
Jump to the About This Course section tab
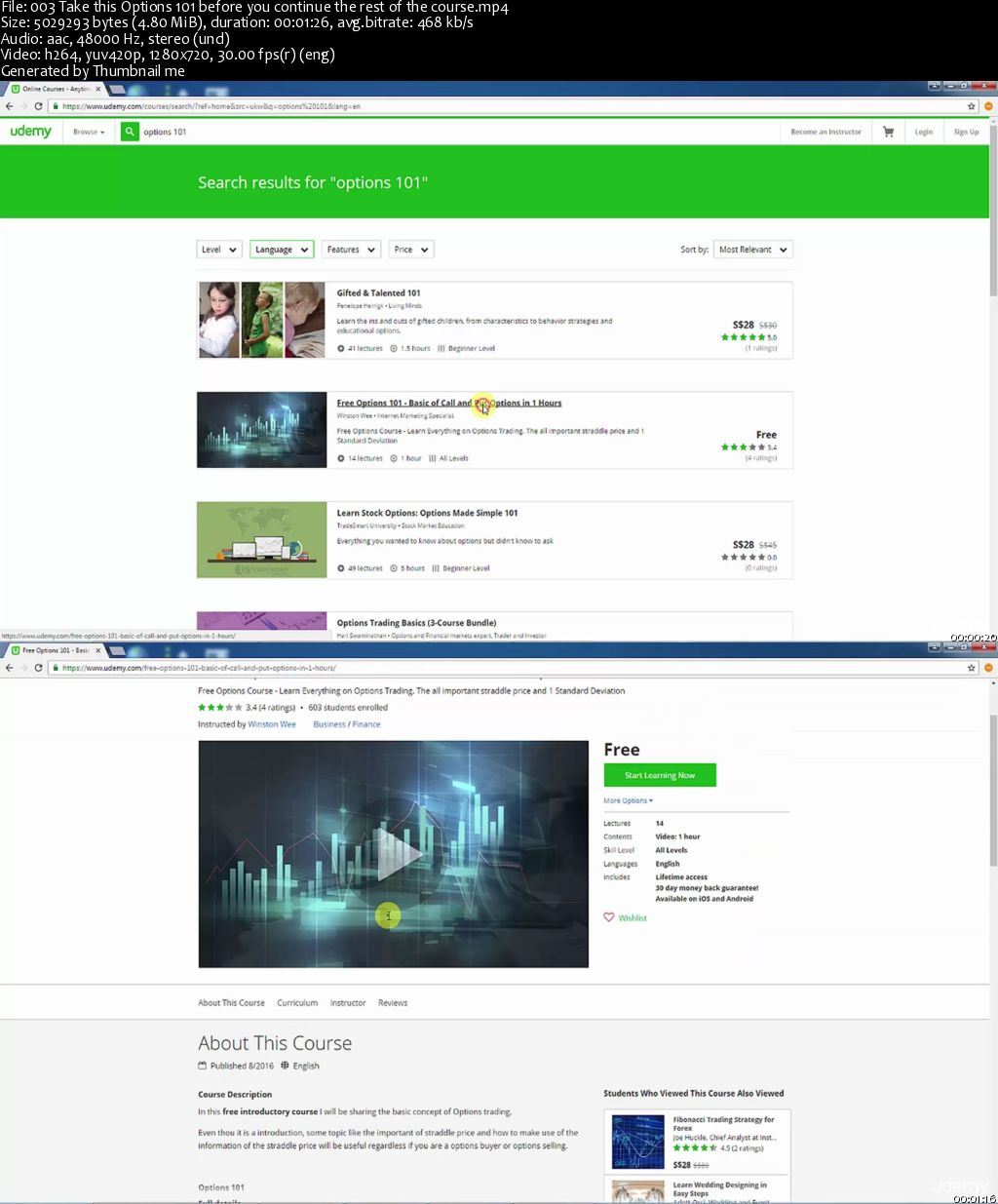pos(231,1003)
